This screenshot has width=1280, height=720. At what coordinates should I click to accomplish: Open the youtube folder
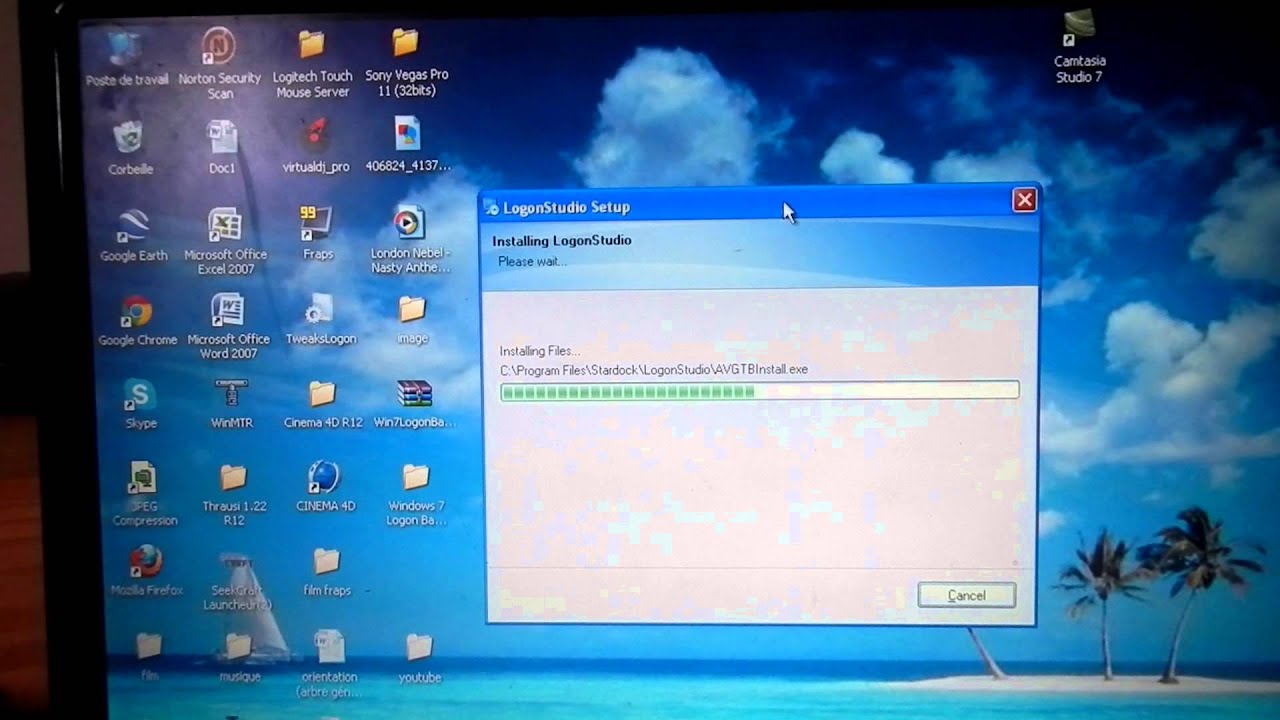pyautogui.click(x=419, y=647)
